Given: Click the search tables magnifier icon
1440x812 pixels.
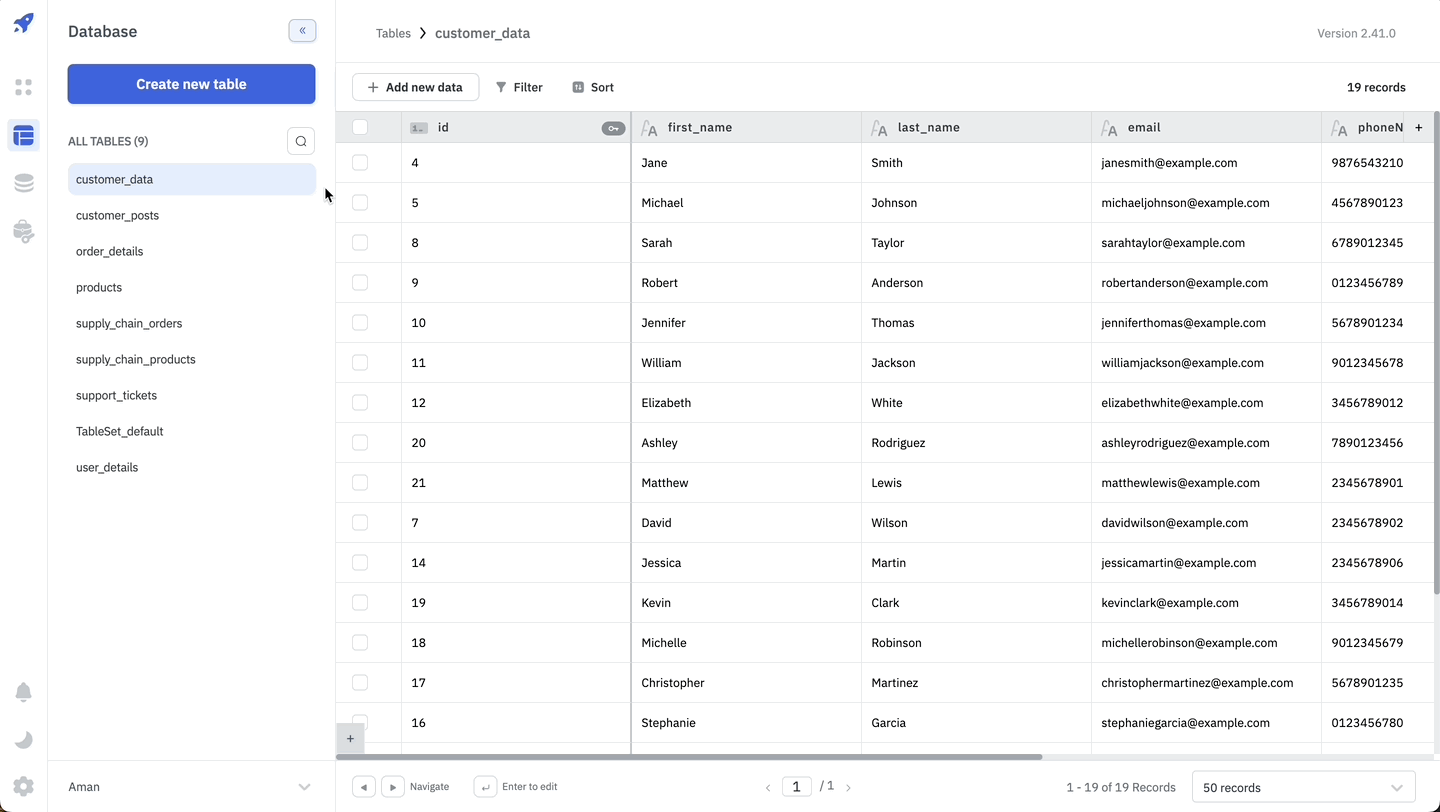Looking at the screenshot, I should pos(301,141).
